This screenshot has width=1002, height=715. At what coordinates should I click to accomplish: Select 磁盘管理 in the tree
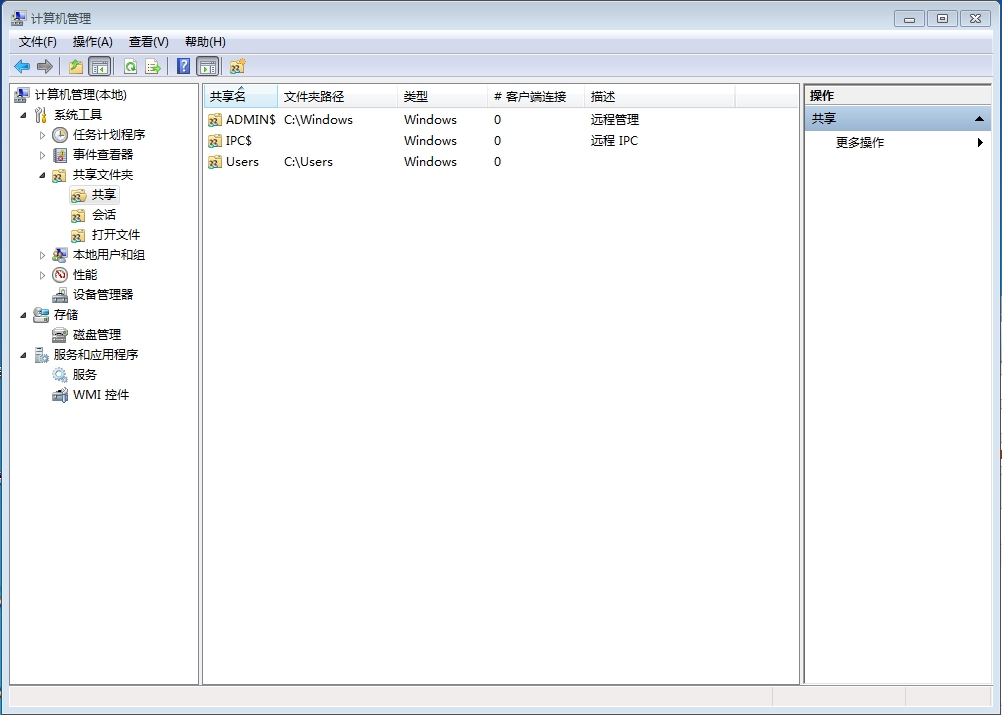click(96, 335)
